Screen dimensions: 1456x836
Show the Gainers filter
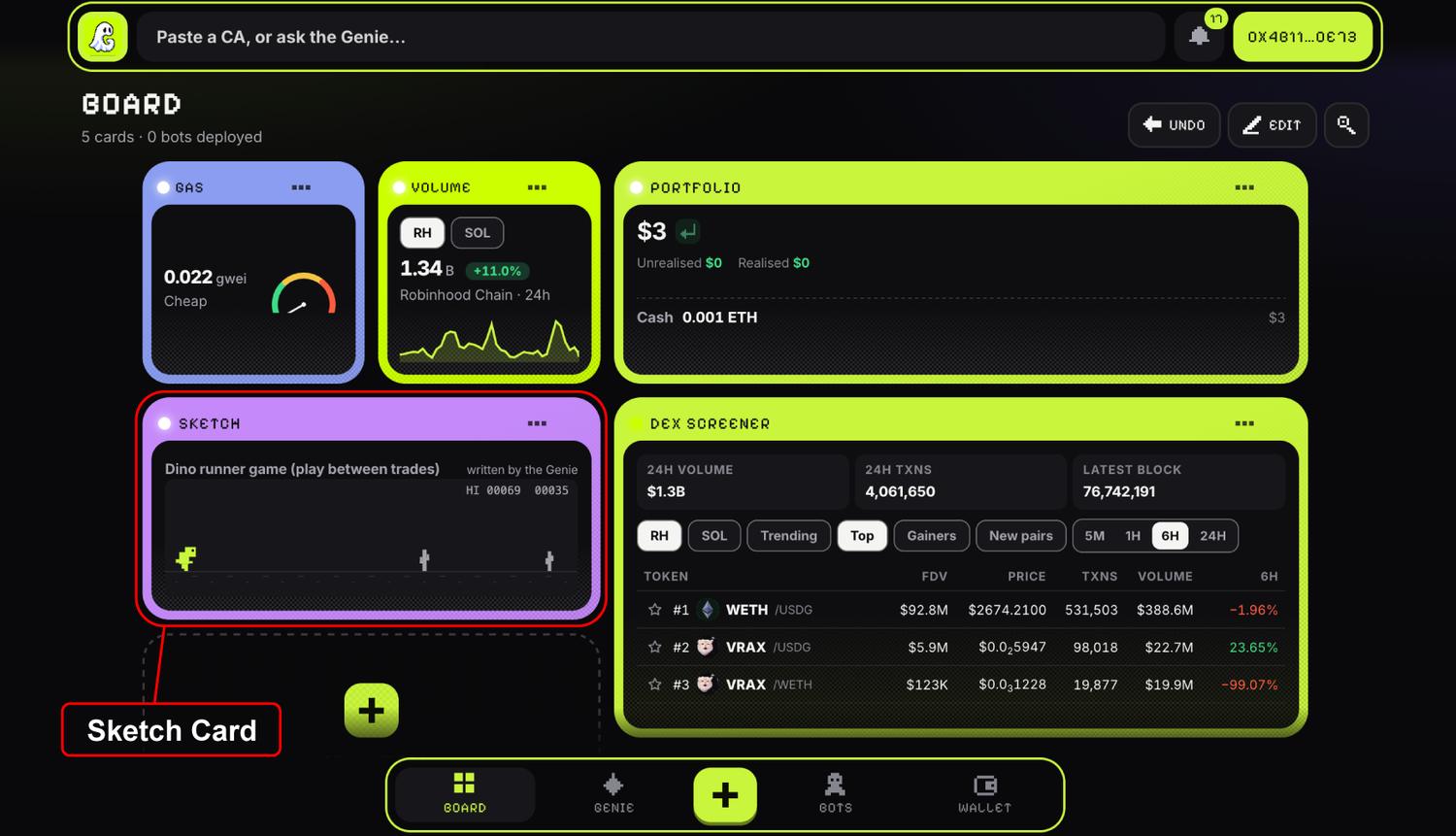[932, 536]
